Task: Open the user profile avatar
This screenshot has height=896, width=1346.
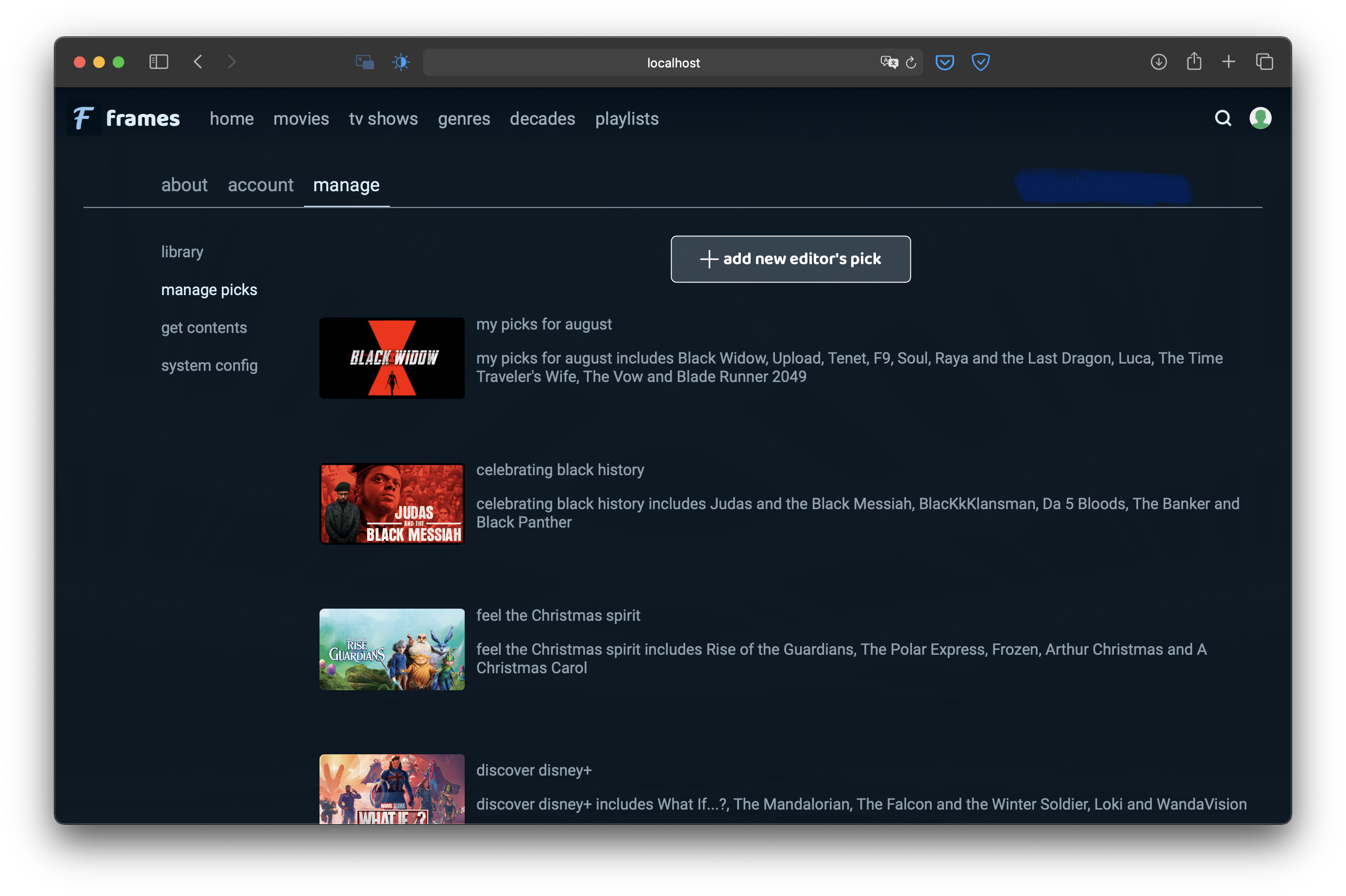Action: point(1260,118)
